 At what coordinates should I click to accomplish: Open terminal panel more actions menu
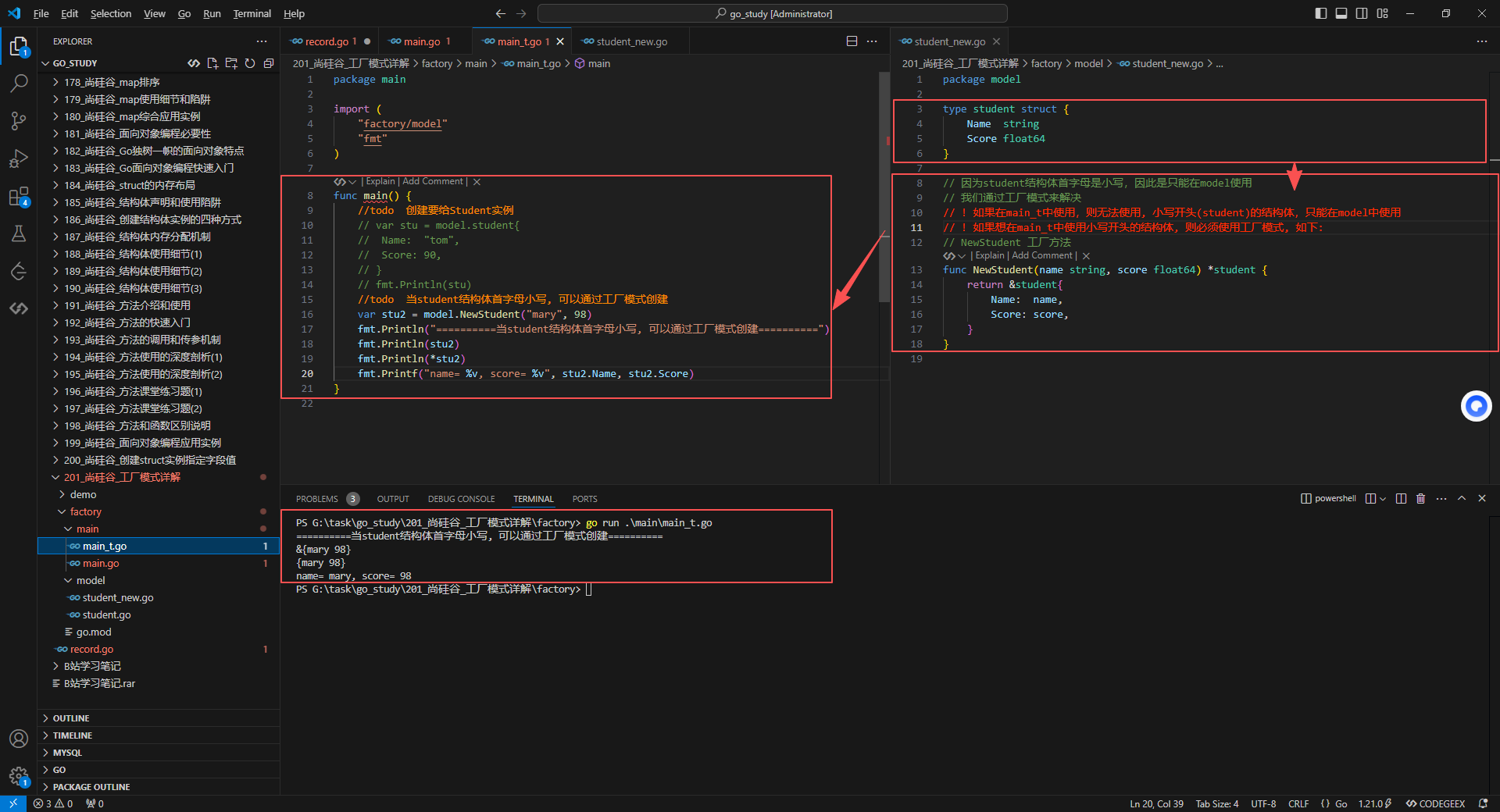pyautogui.click(x=1441, y=498)
